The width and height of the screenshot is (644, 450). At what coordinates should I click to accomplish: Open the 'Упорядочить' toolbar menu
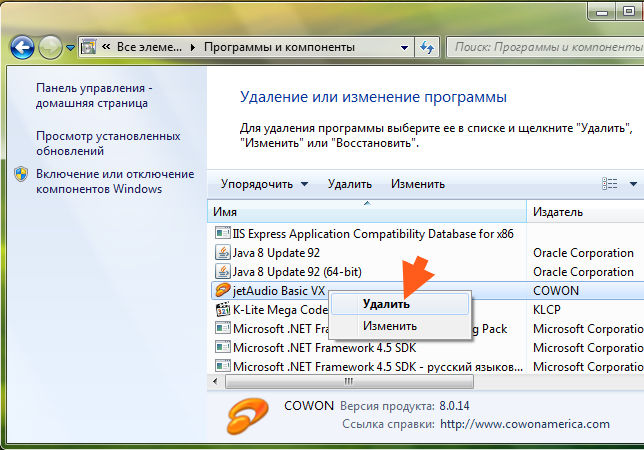[264, 184]
